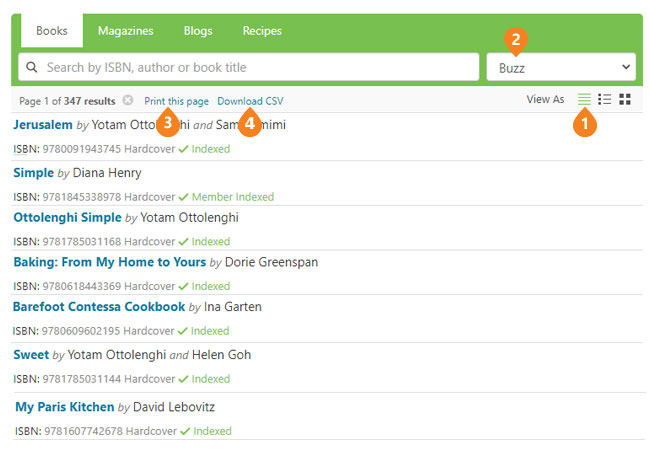The image size is (650, 458).
Task: Open the Ottolenghi Simple book title
Action: click(x=68, y=218)
